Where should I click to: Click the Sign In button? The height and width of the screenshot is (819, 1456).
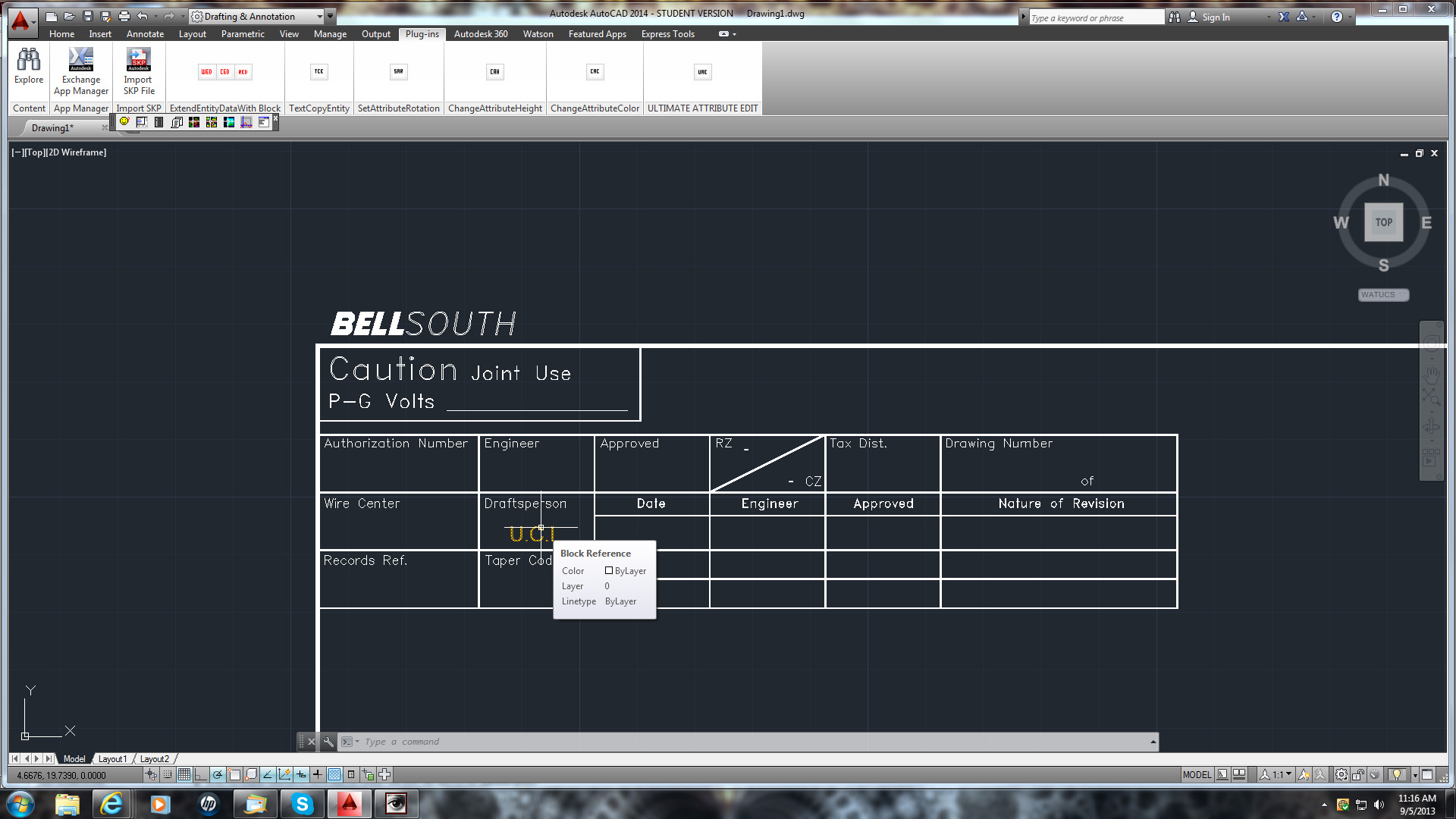tap(1216, 17)
